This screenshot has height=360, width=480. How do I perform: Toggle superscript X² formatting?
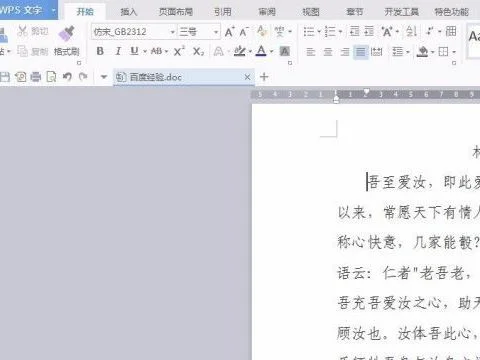coord(179,51)
